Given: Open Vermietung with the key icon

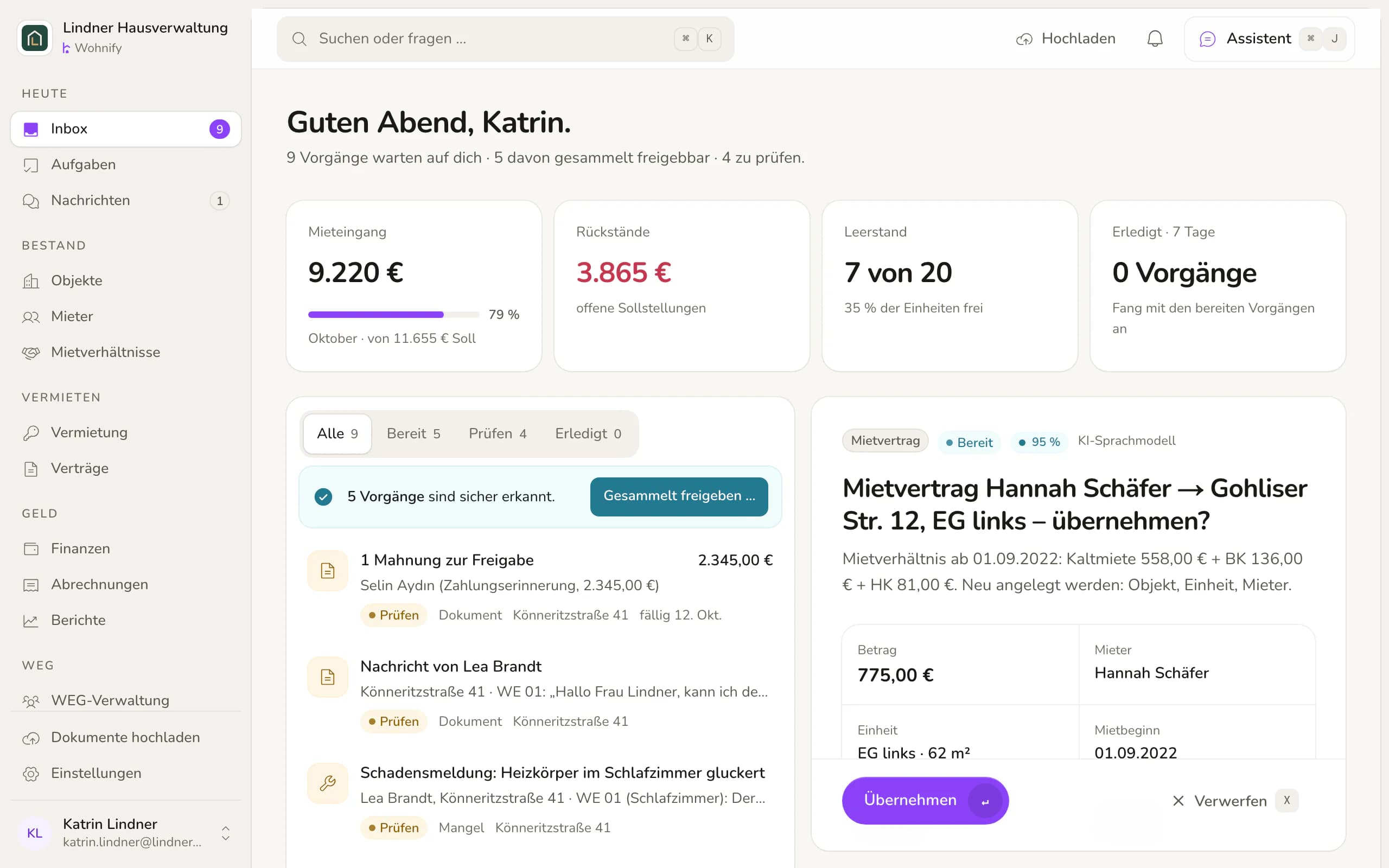Looking at the screenshot, I should coord(126,432).
